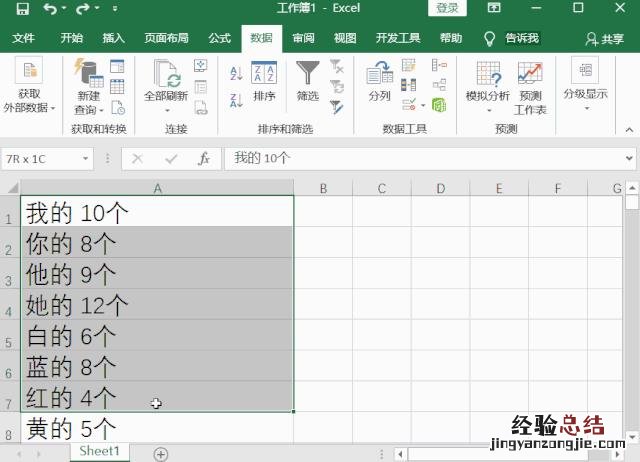Image resolution: width=640 pixels, height=462 pixels.
Task: Open the Formulas (公式) ribbon tab
Action: (219, 38)
